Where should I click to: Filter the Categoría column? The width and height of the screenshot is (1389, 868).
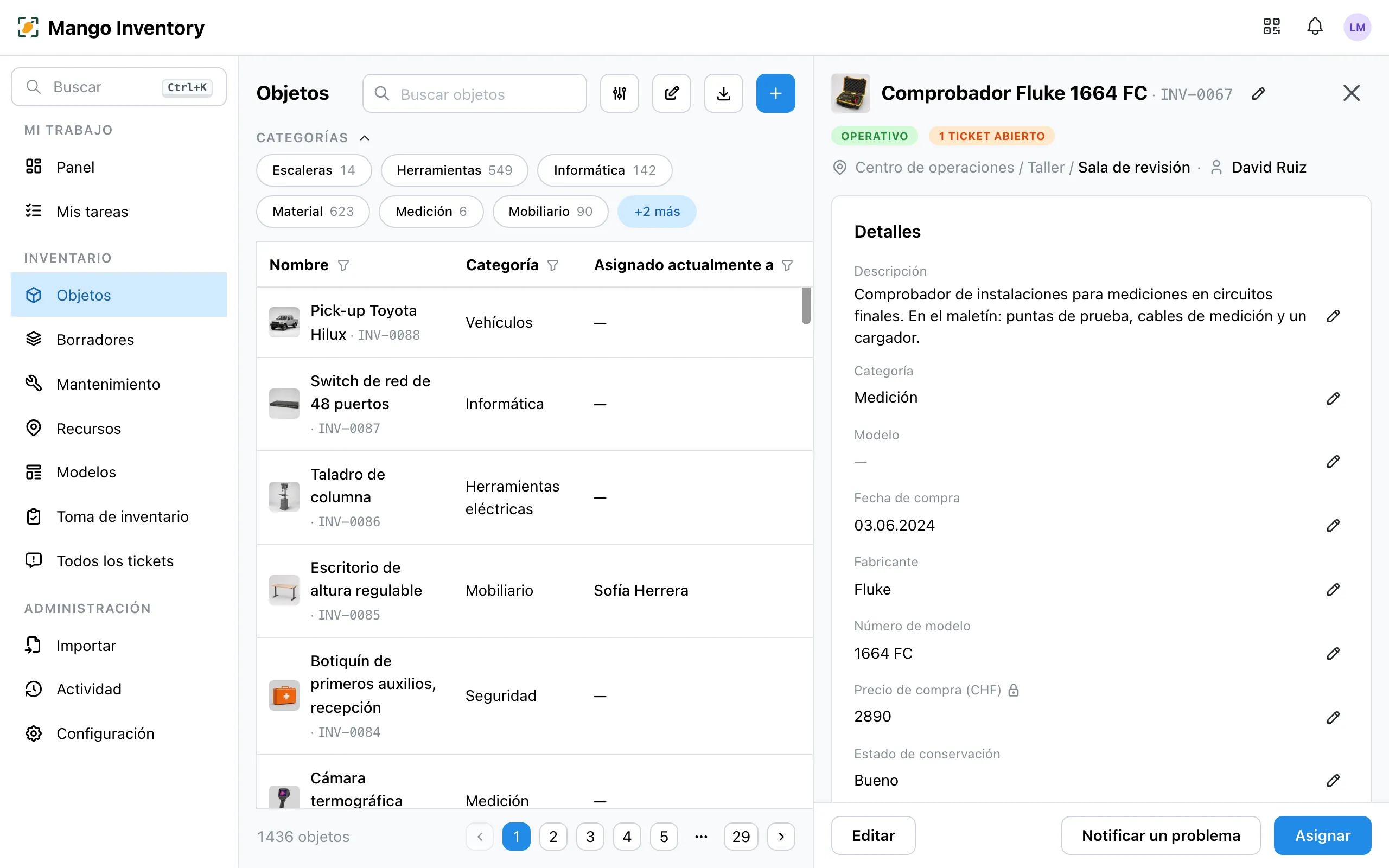(553, 265)
